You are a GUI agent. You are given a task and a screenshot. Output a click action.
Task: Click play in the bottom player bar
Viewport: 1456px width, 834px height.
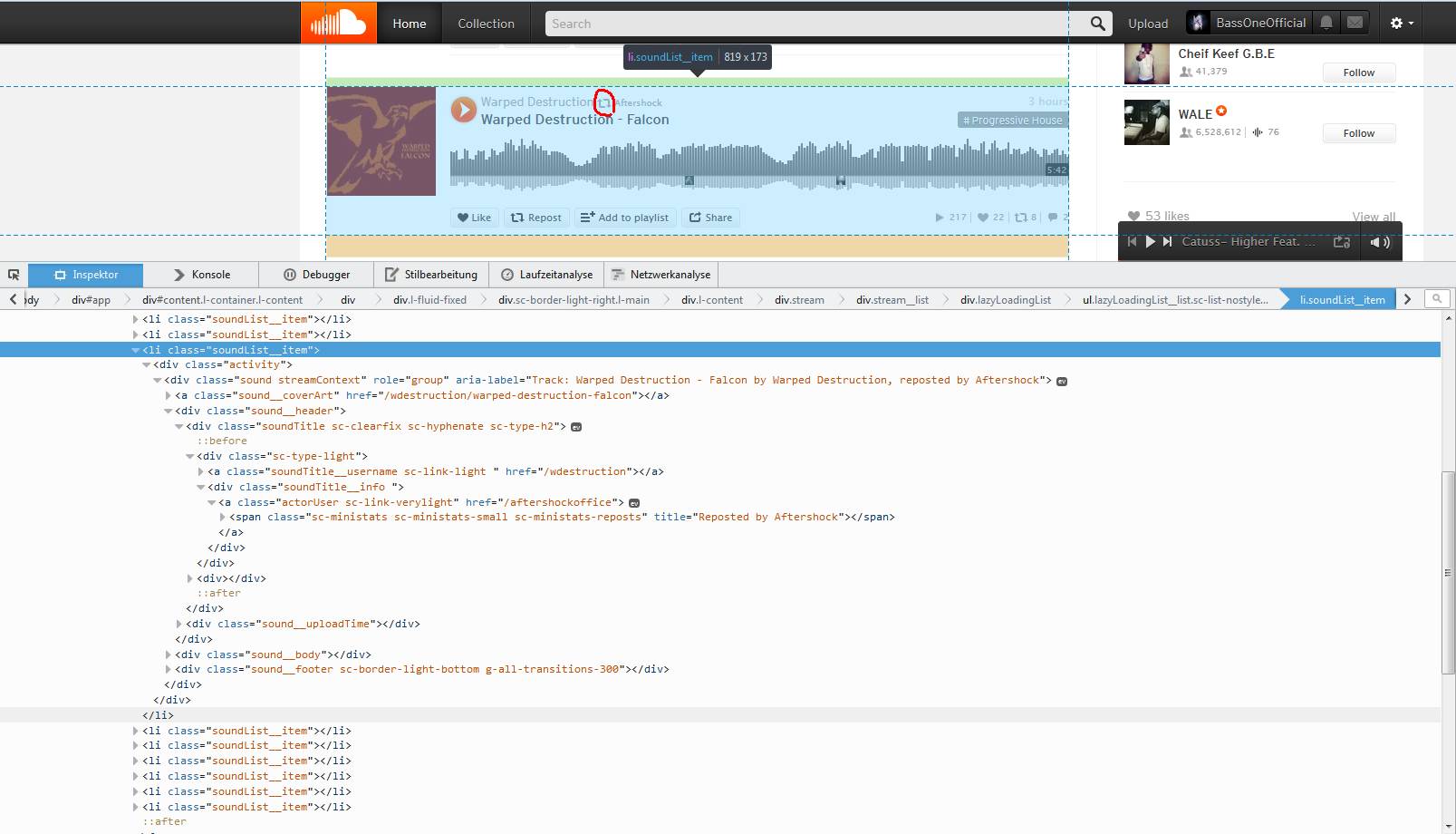[1150, 242]
